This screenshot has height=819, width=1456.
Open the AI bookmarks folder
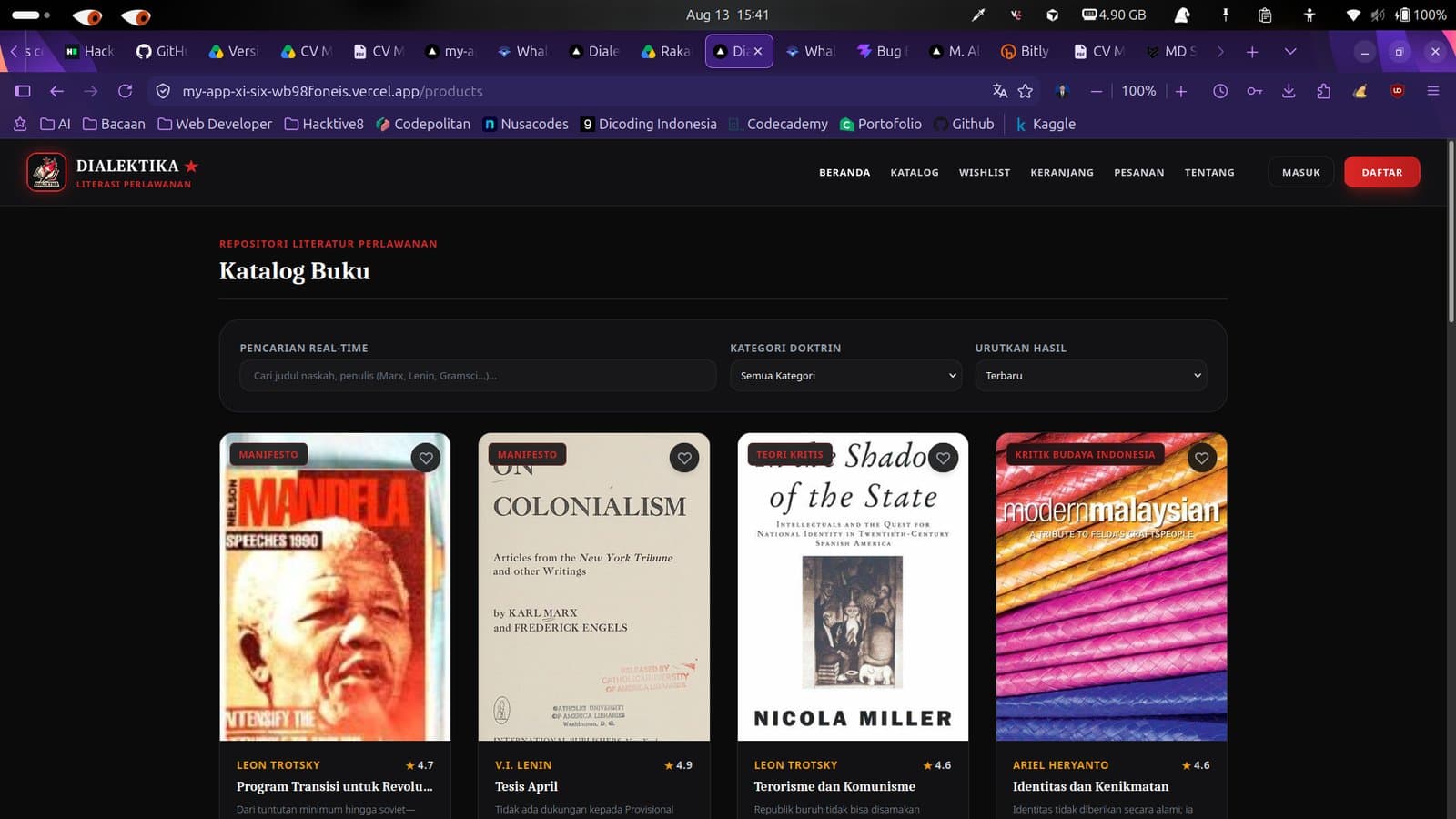(55, 124)
